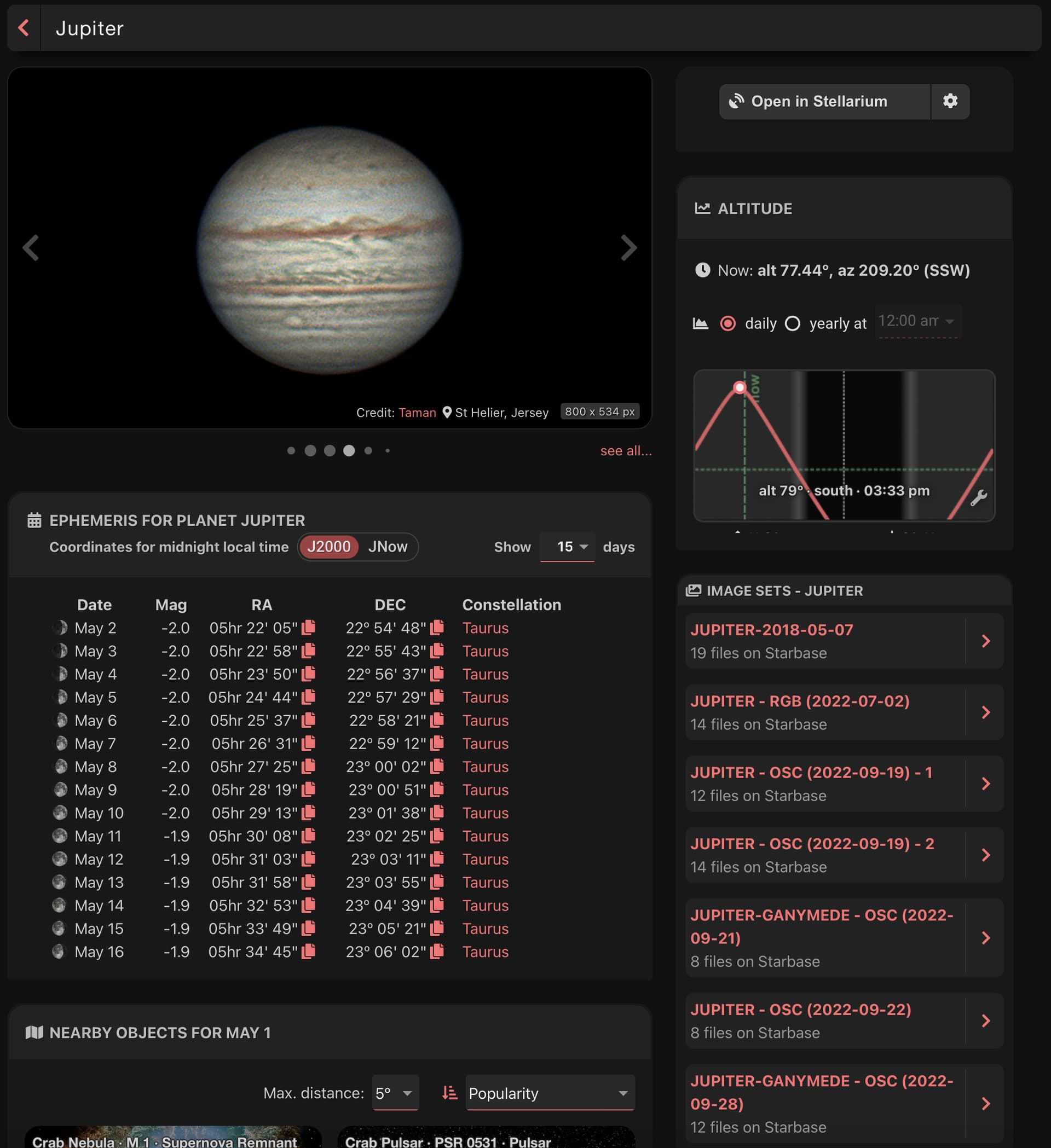Open the Max. distance 5° dropdown
Image resolution: width=1051 pixels, height=1148 pixels.
pos(395,1093)
